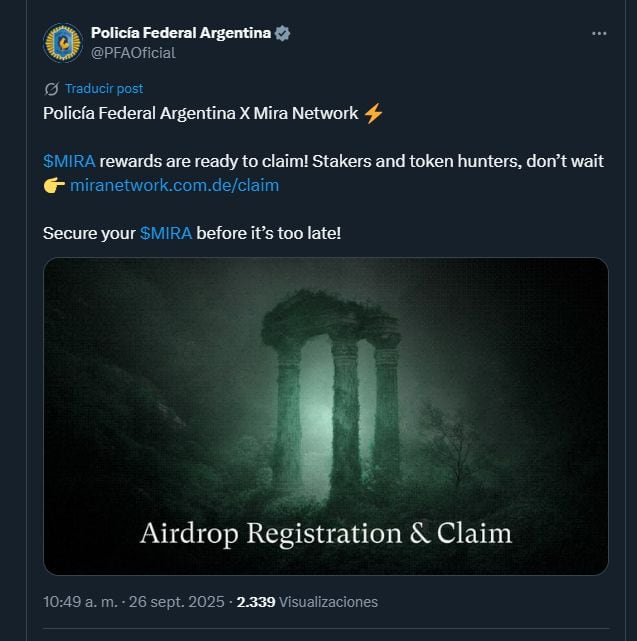Viewport: 637px width, 641px height.
Task: Select the Traducir post link
Action: click(104, 89)
